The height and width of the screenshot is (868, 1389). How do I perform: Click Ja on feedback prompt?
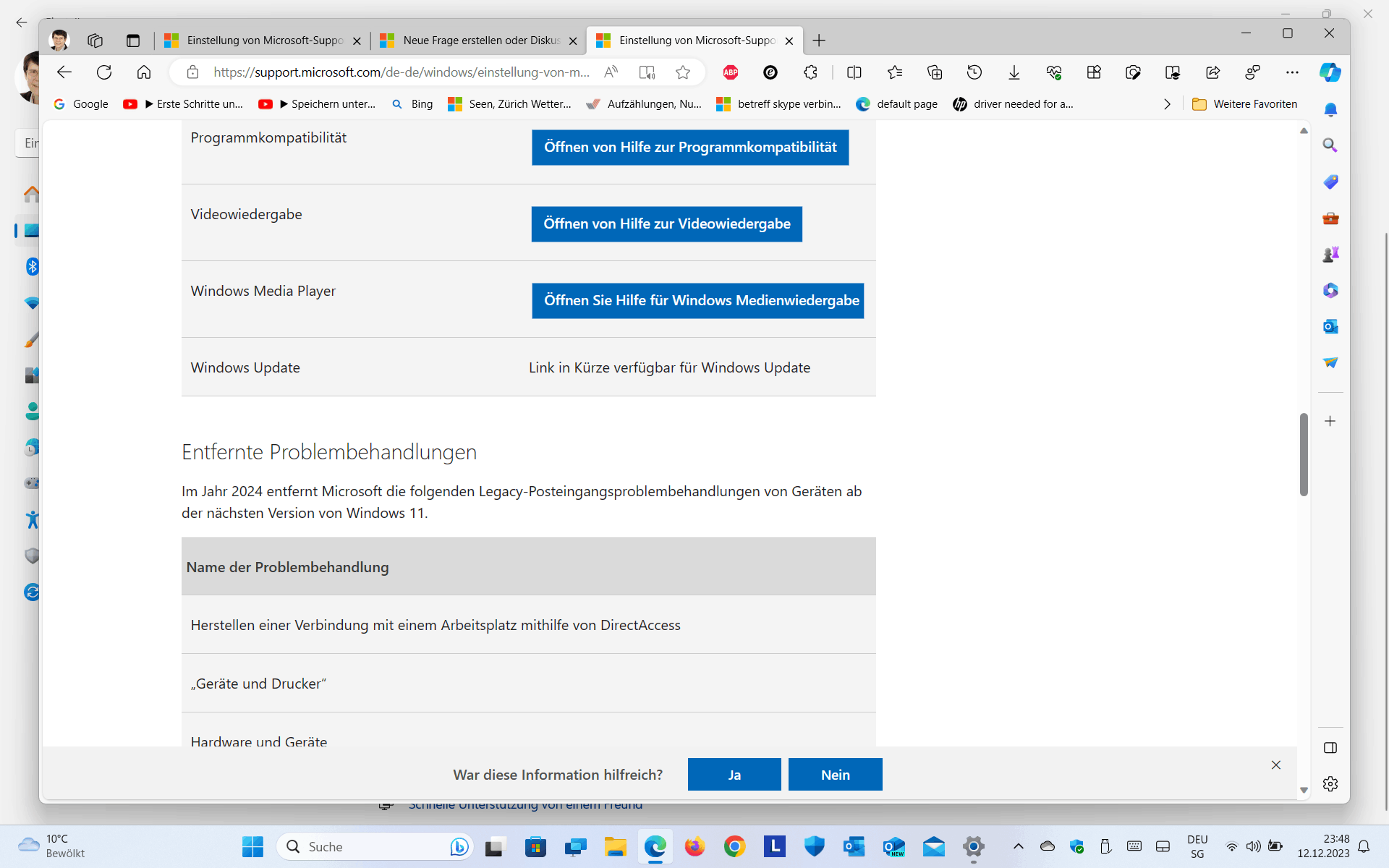click(x=734, y=775)
